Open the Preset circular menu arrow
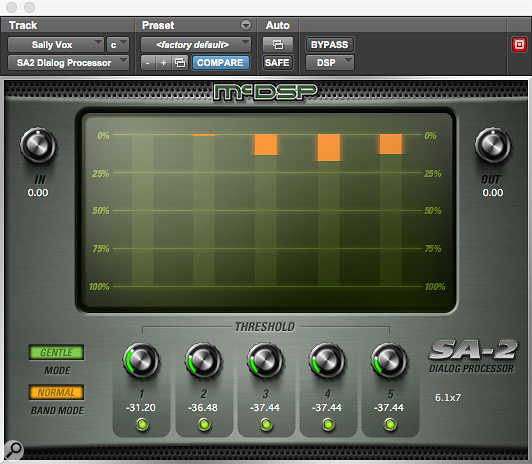The height and width of the screenshot is (464, 532). 246,25
